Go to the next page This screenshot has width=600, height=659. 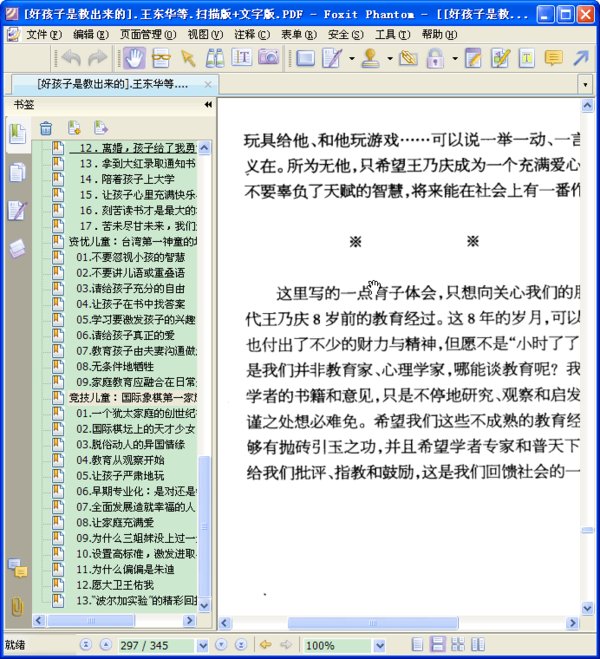221,644
